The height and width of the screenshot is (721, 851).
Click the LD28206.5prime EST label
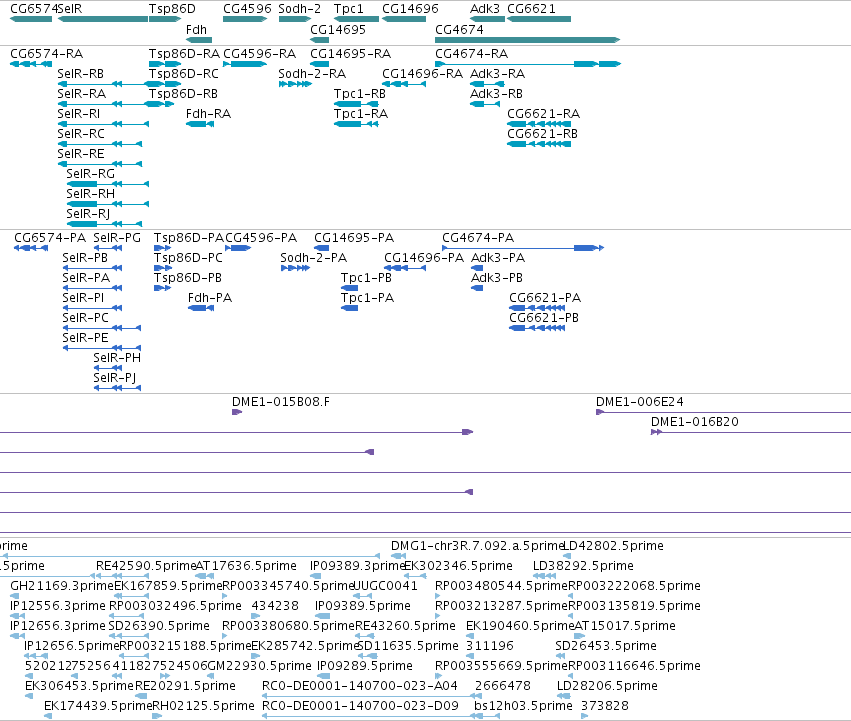tap(607, 686)
